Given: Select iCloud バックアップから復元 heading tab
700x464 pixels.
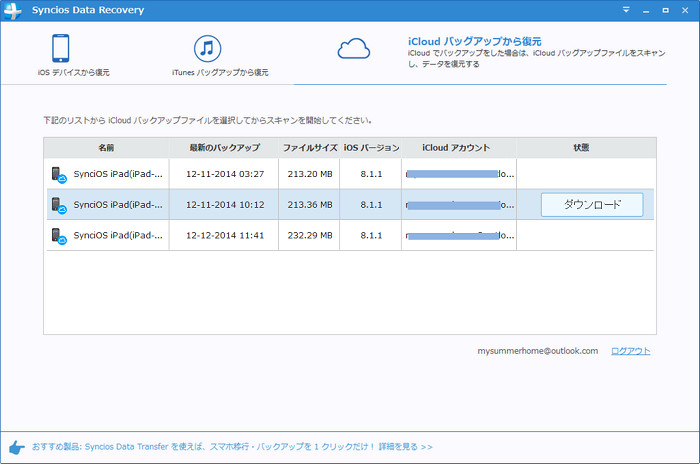Looking at the screenshot, I should pos(474,42).
